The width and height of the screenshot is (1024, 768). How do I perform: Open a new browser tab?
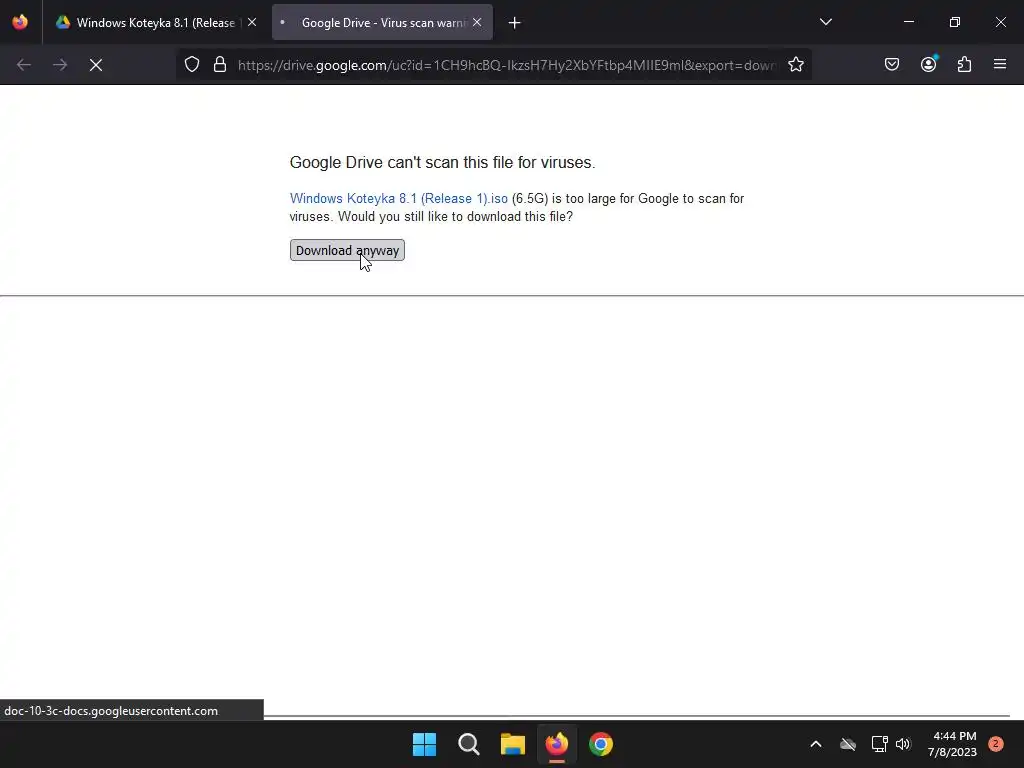pyautogui.click(x=515, y=23)
